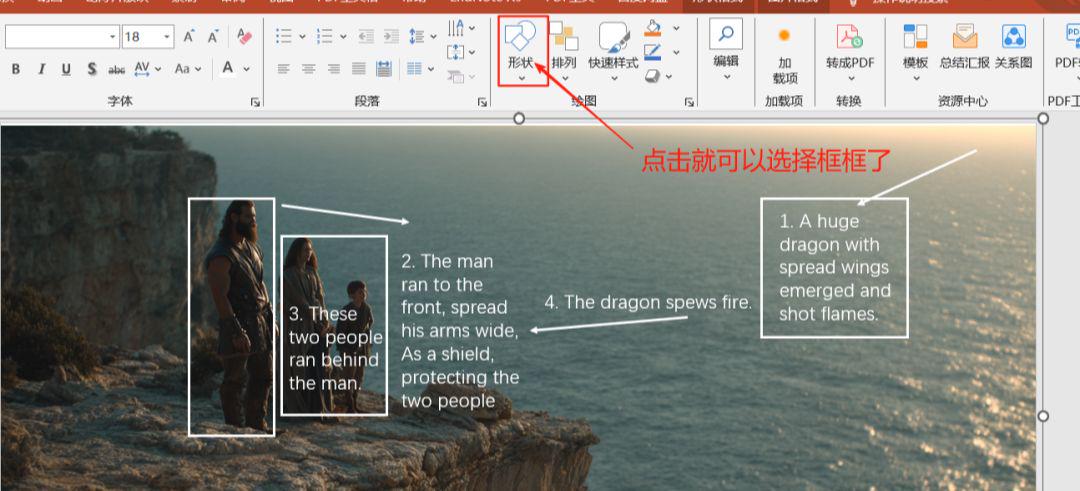Click the line spacing icon
This screenshot has width=1080, height=491.
coord(417,36)
